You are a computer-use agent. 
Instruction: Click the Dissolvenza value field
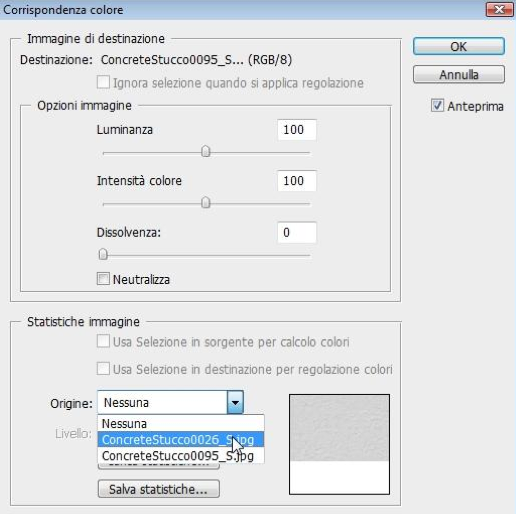coord(297,232)
